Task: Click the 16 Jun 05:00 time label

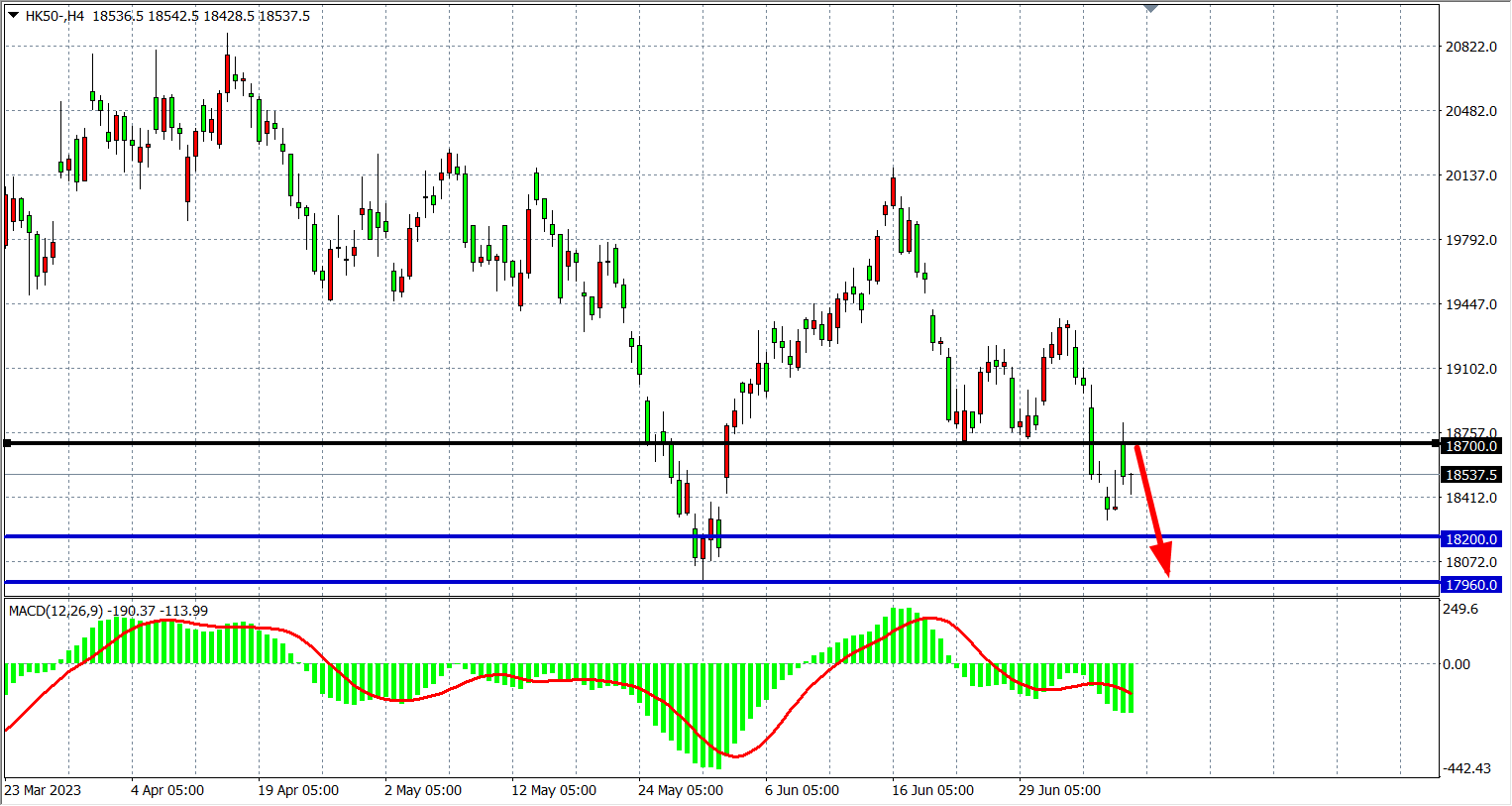Action: [x=932, y=790]
